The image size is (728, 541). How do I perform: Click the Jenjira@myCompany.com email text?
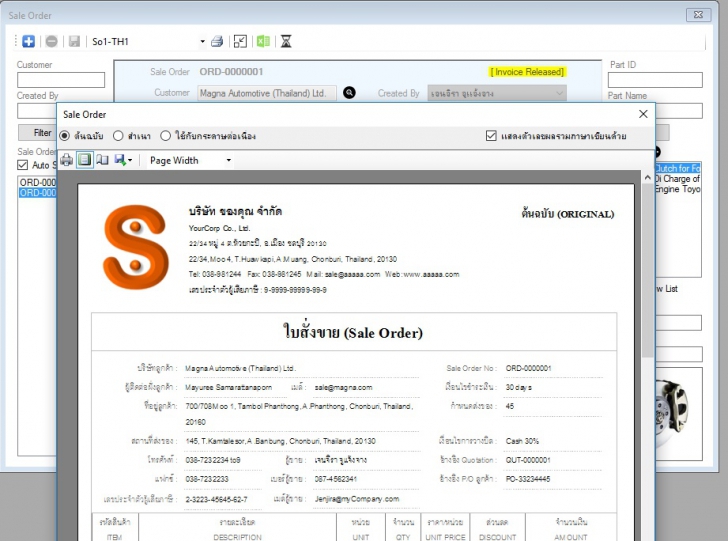(x=357, y=499)
